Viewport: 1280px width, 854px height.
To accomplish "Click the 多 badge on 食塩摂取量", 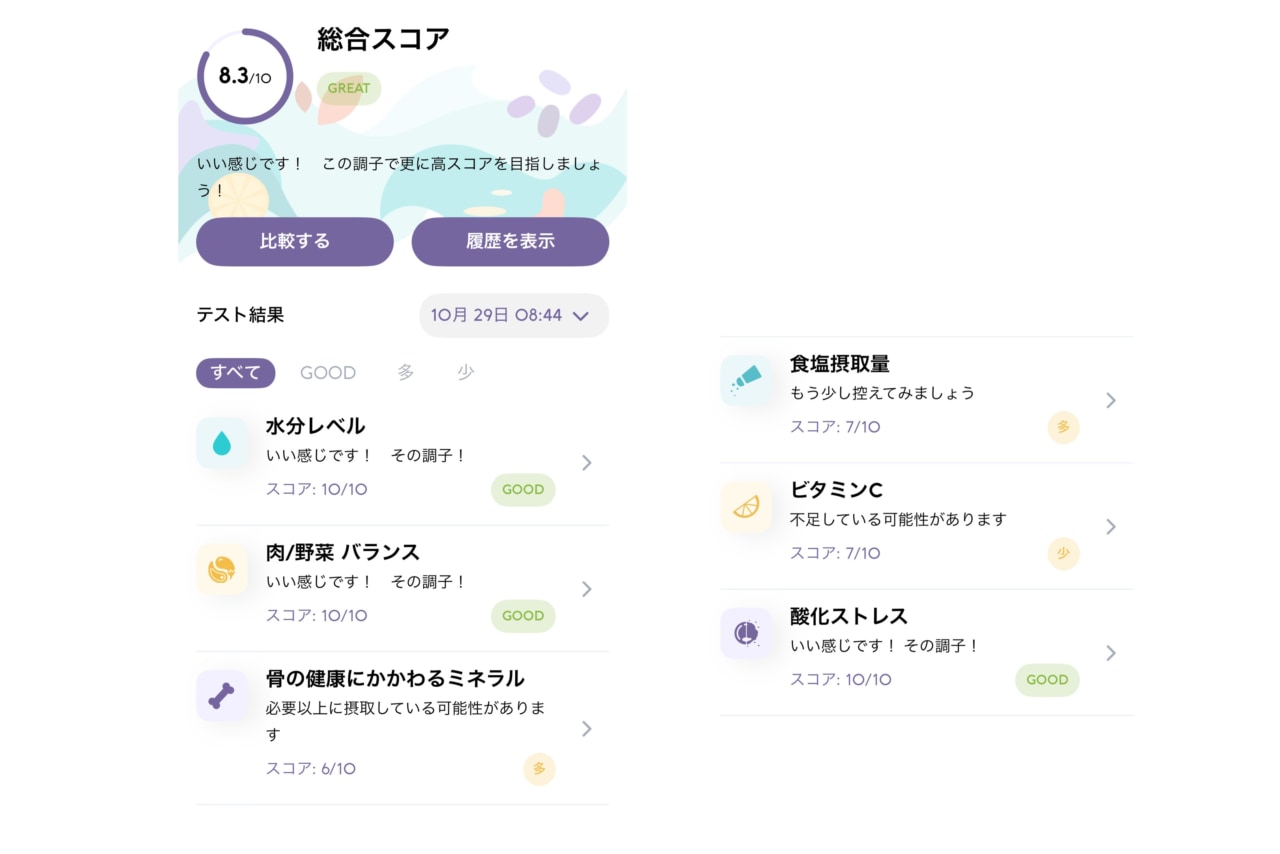I will click(x=1063, y=427).
